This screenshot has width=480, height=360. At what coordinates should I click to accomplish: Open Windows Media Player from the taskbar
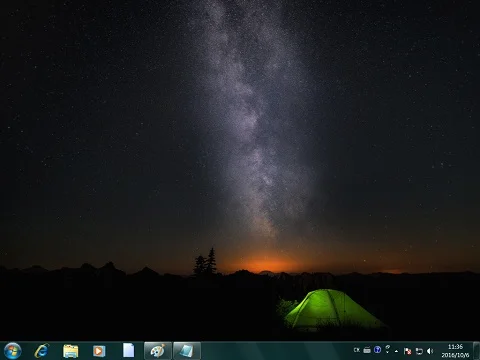(99, 351)
